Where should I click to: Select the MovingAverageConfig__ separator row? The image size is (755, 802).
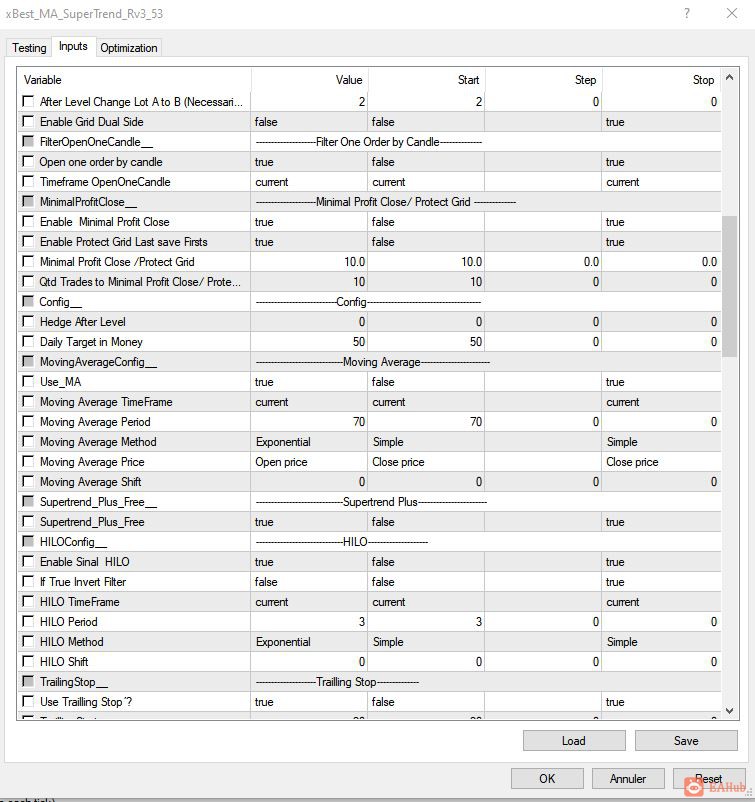point(370,362)
